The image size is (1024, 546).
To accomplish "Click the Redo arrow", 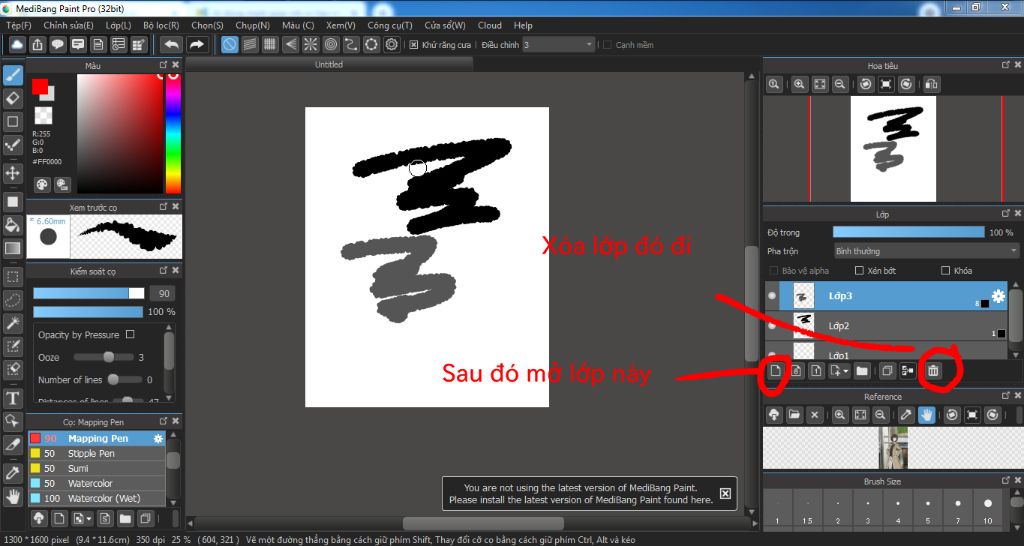I will [x=197, y=44].
